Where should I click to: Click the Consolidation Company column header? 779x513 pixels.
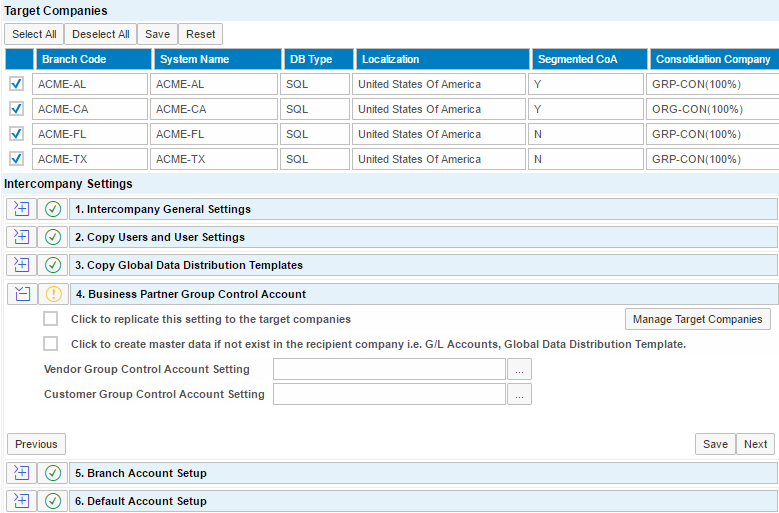point(713,59)
